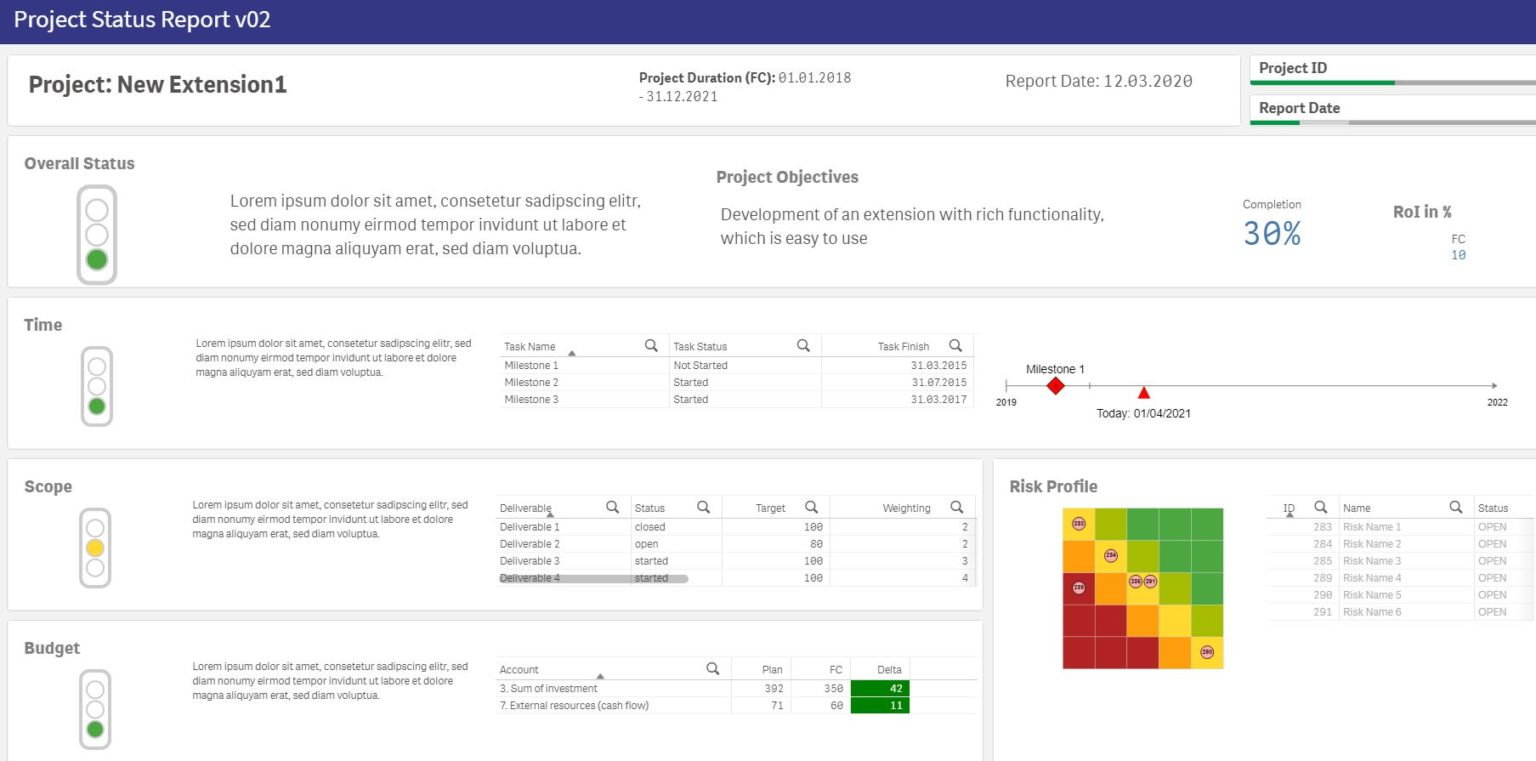Click the green Time traffic light
The height and width of the screenshot is (761, 1536).
click(x=96, y=406)
